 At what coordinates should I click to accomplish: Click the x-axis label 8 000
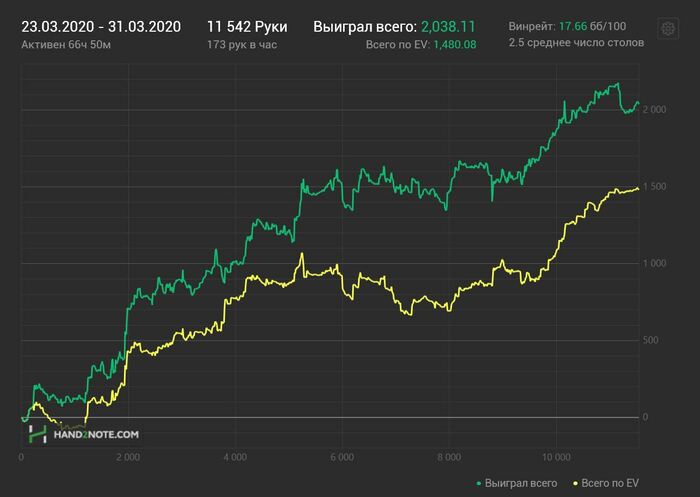(449, 457)
